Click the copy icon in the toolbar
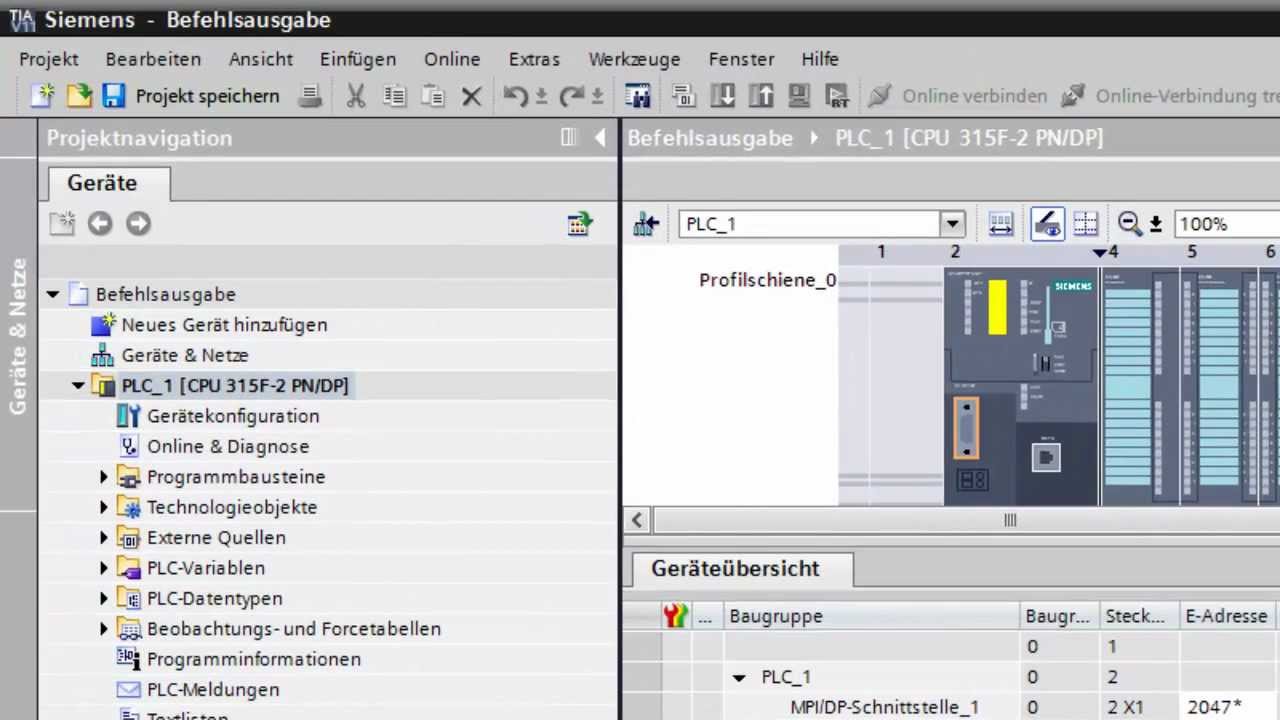The image size is (1280, 720). (x=395, y=96)
